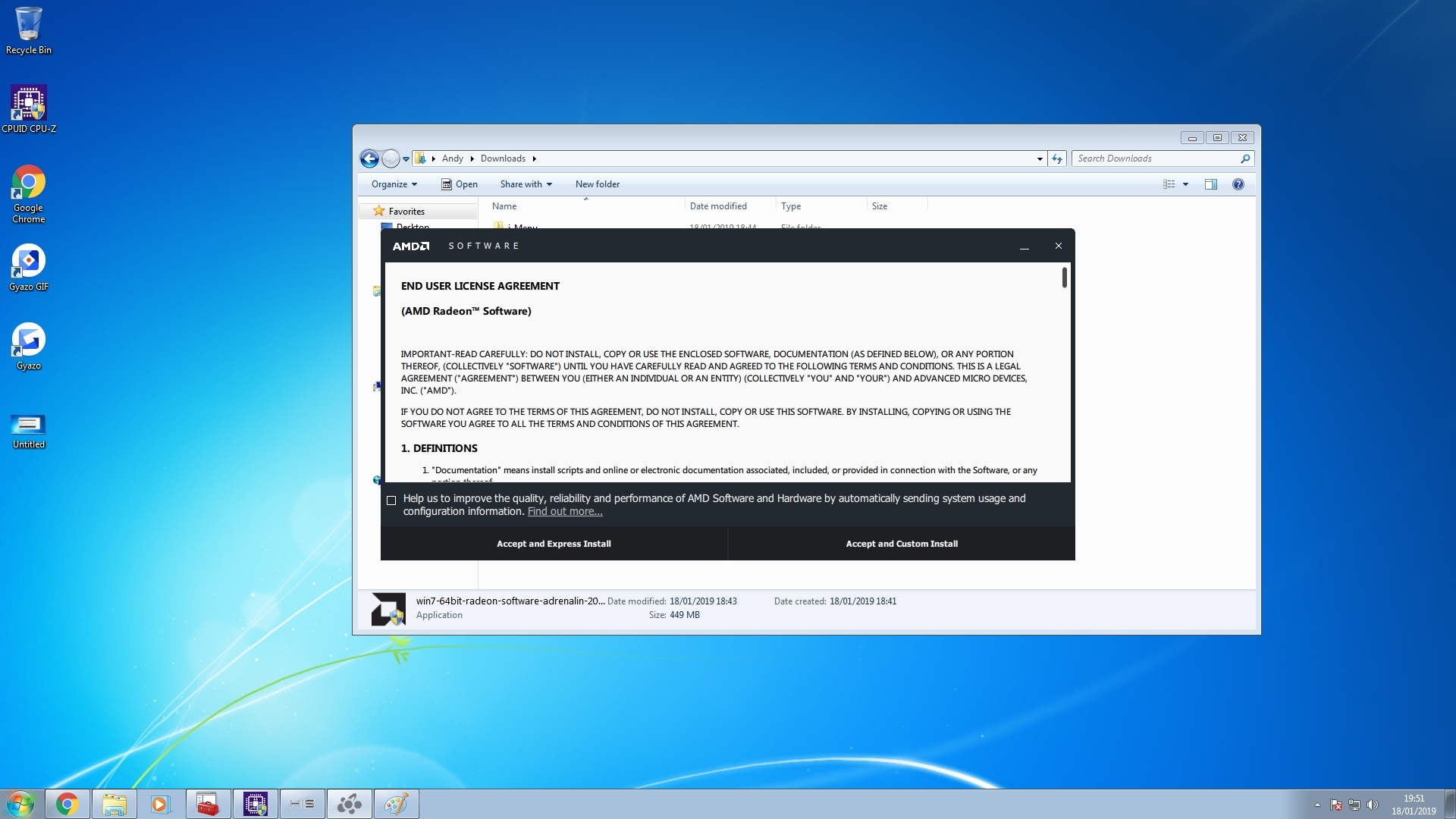Image resolution: width=1456 pixels, height=819 pixels.
Task: Enable sending system usage information checkbox
Action: pos(391,500)
